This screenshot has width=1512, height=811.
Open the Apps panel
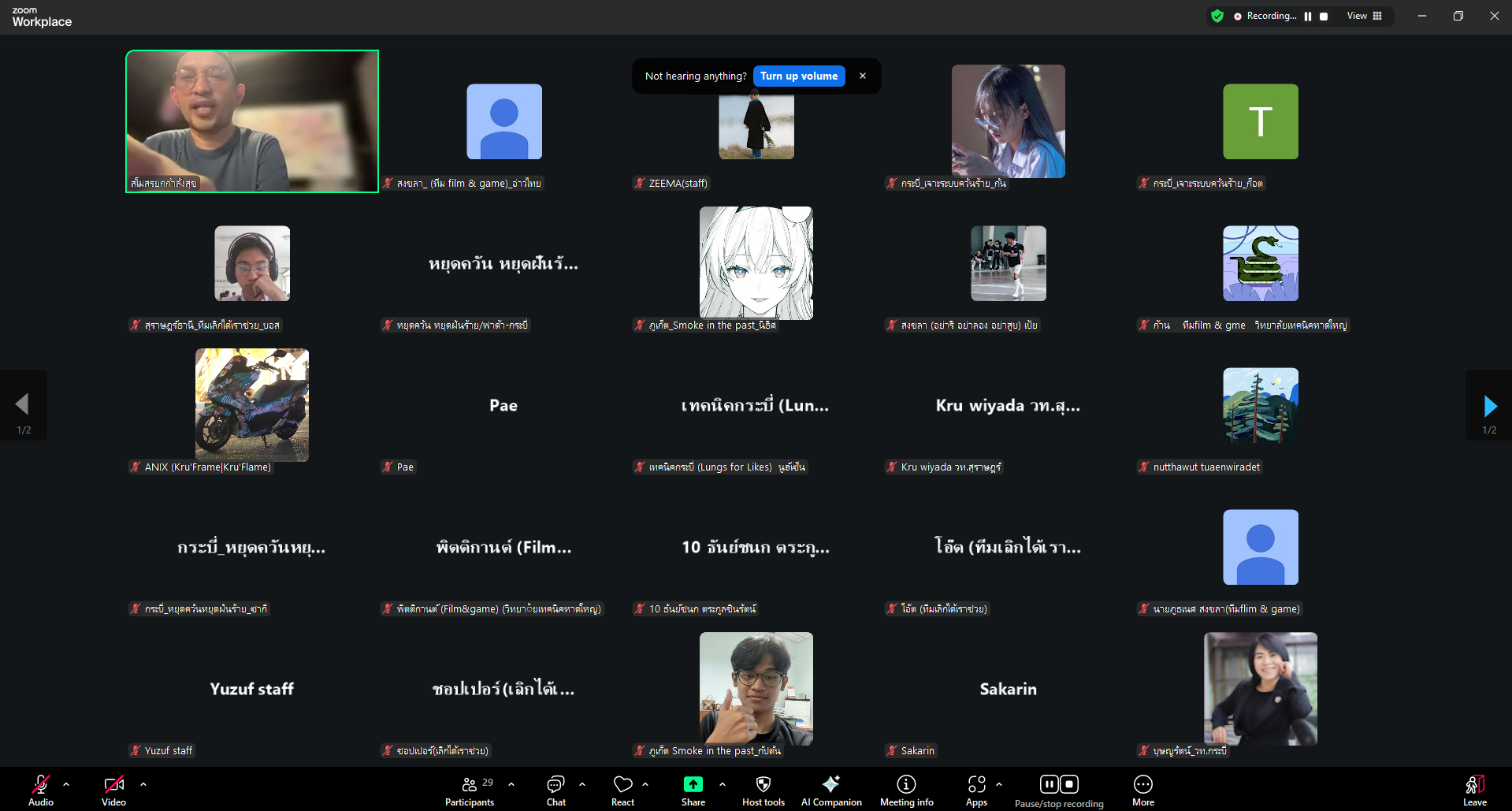(976, 791)
